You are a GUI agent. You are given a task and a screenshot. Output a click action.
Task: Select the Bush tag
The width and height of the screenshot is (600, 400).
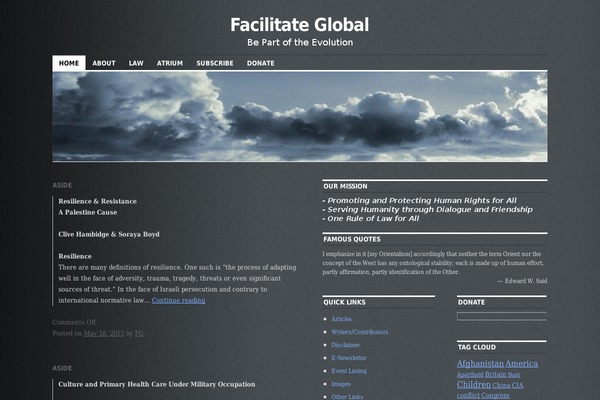click(x=514, y=375)
